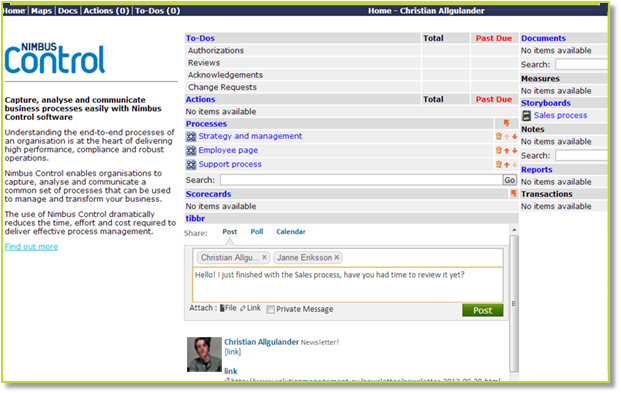Move Employee page up with arrow
The width and height of the screenshot is (621, 394).
pos(507,151)
